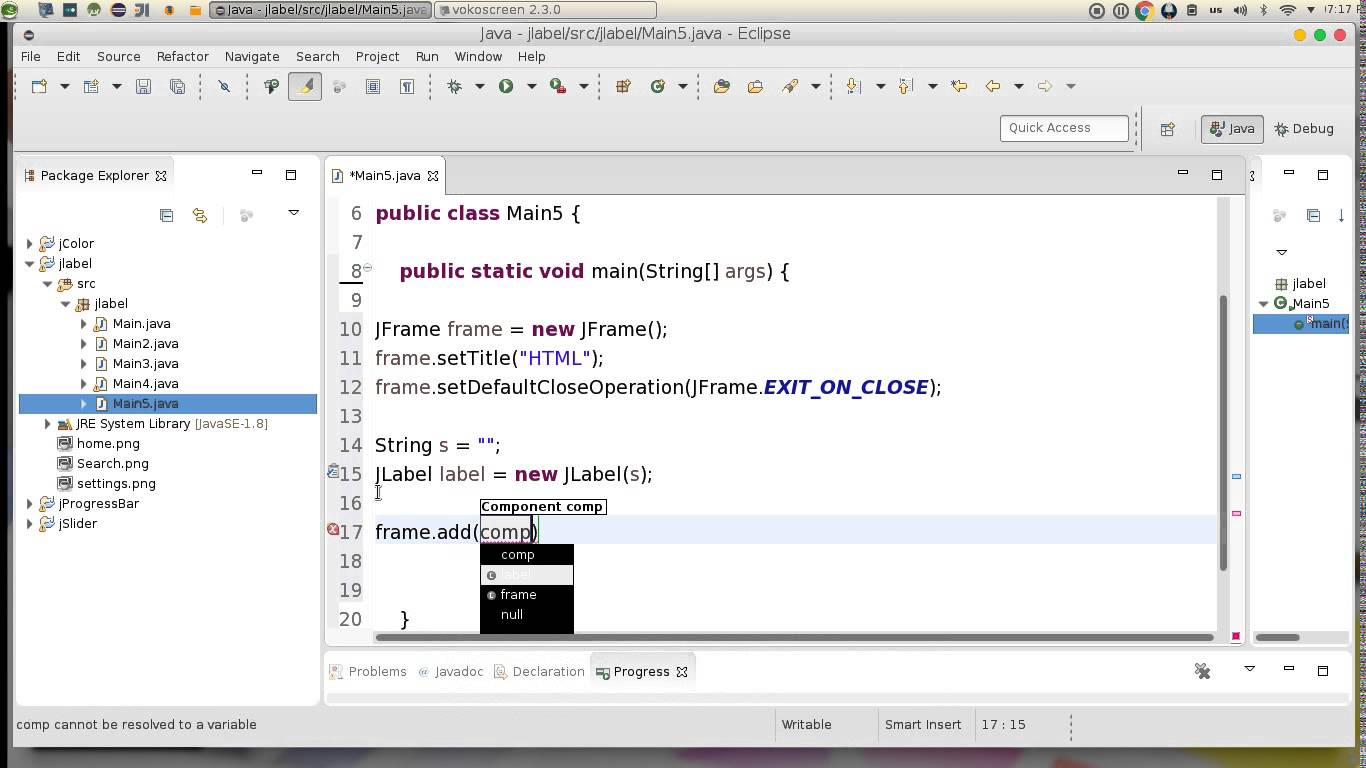Open the Debug perspective button

(x=1304, y=128)
